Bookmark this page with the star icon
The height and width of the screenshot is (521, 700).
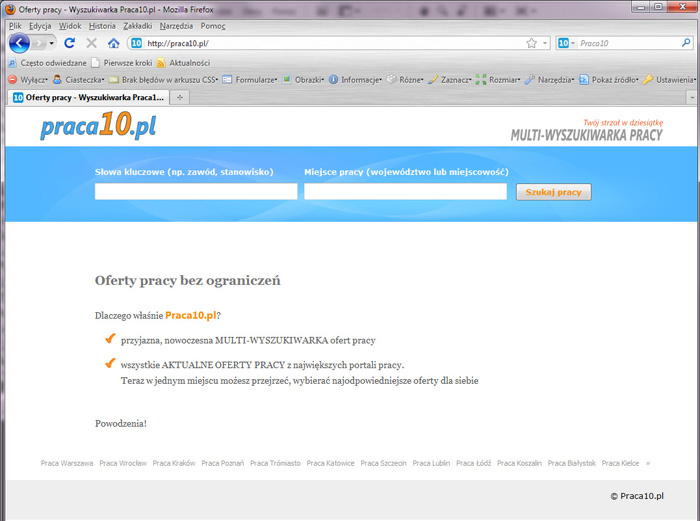[x=531, y=43]
